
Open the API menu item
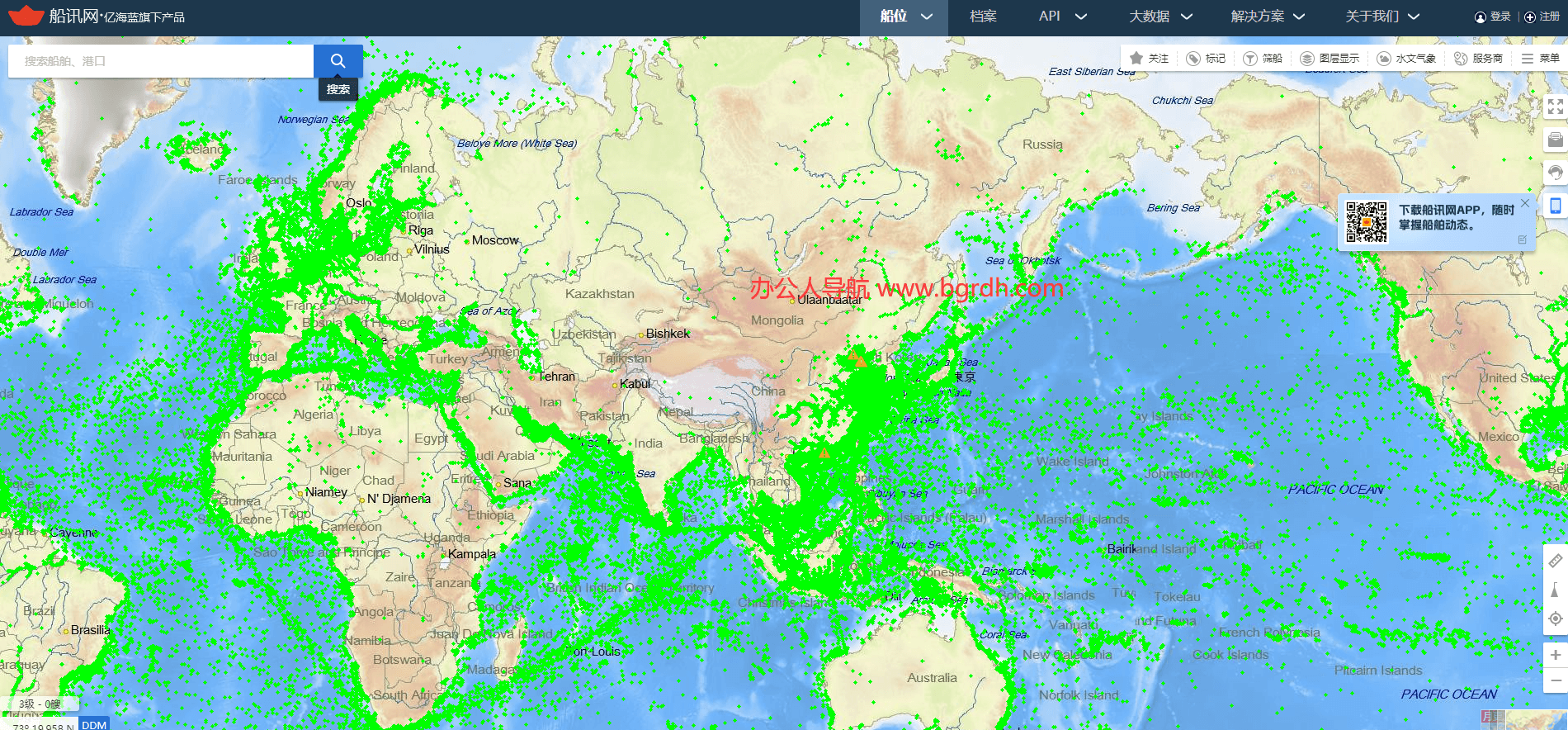pos(1061,17)
